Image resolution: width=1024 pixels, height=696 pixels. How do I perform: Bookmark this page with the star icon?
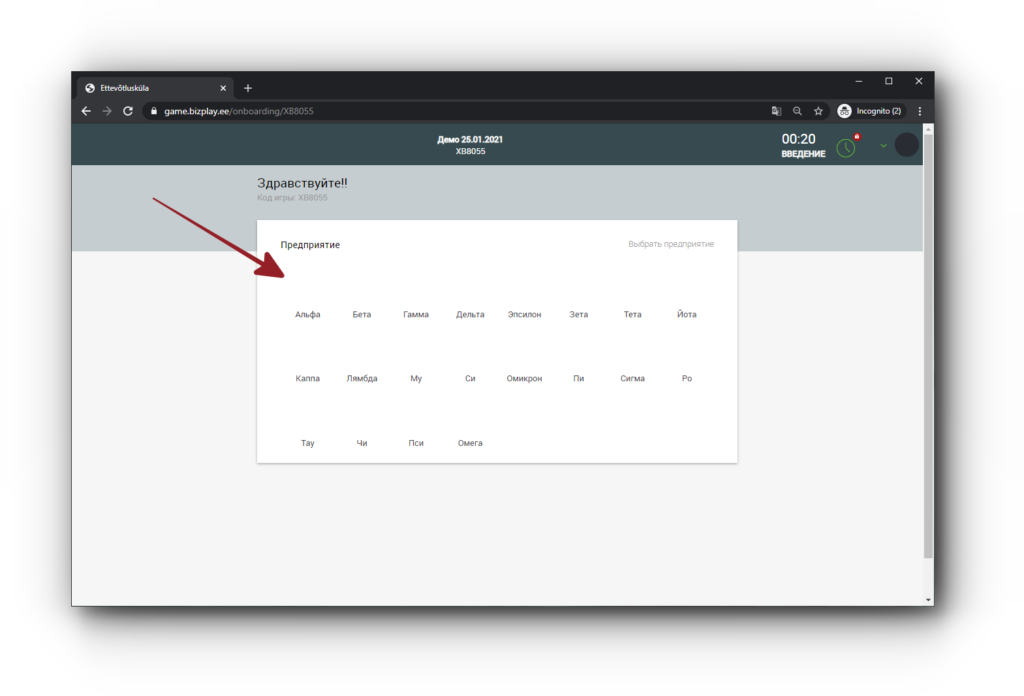click(x=818, y=111)
